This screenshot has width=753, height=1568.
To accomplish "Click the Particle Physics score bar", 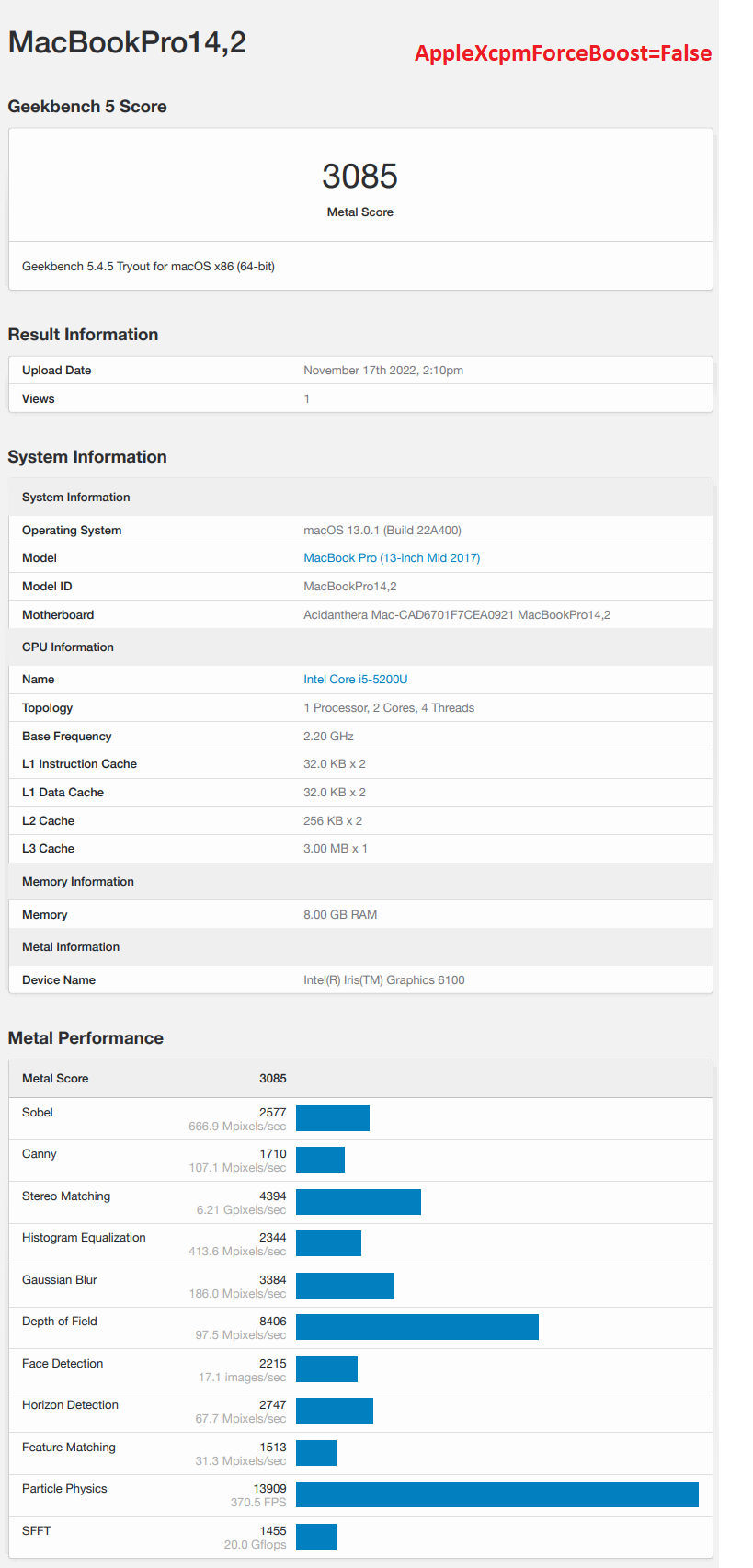I will [497, 1494].
